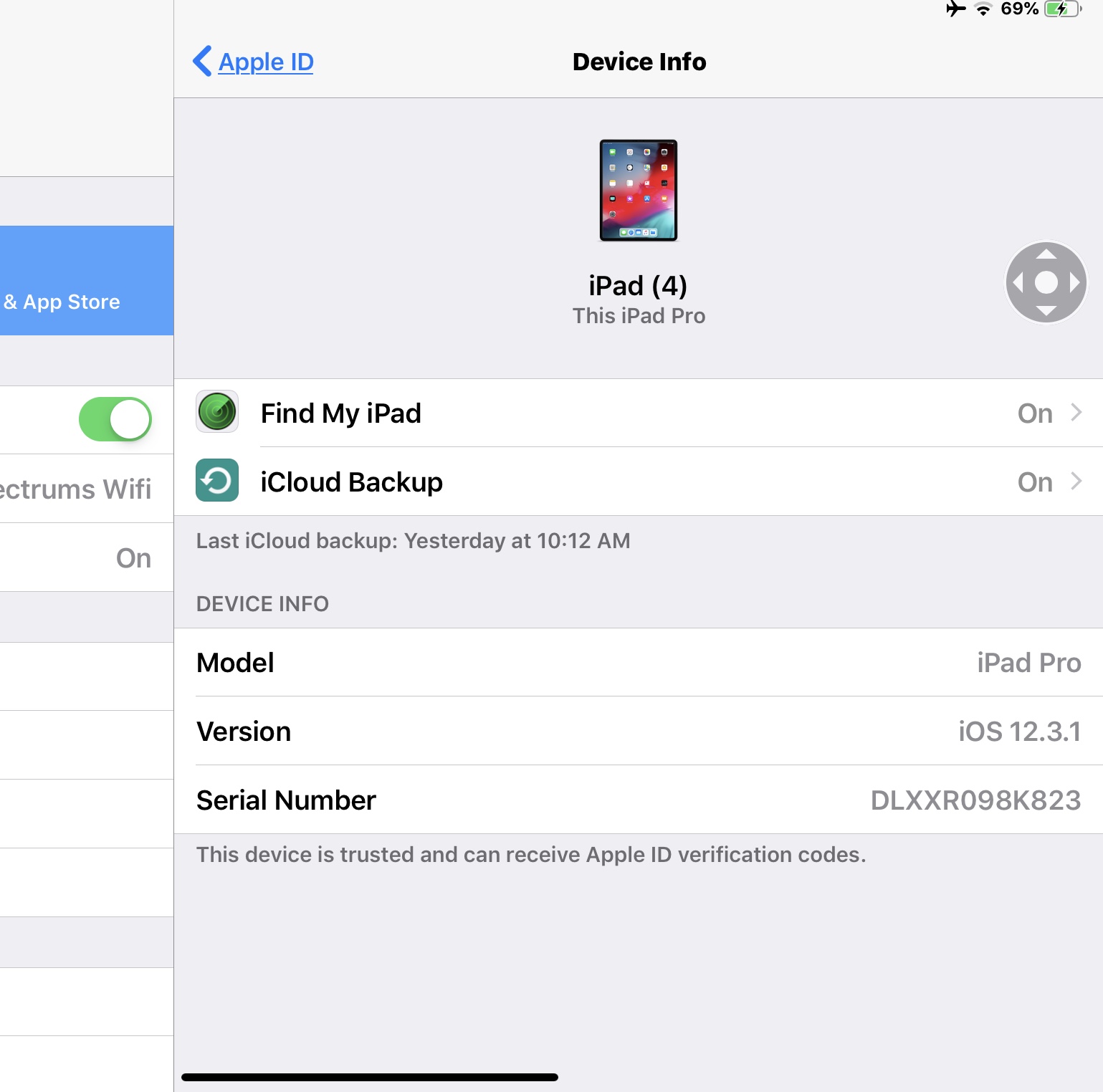The image size is (1103, 1092).
Task: Tap the blue back chevron icon
Action: (x=202, y=61)
